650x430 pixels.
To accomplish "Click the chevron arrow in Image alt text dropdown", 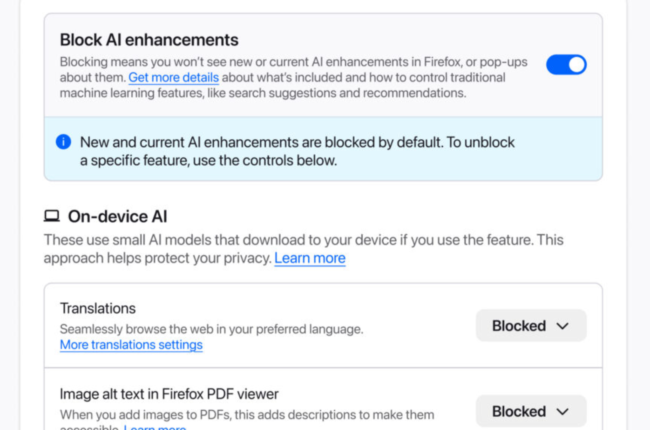I will tap(562, 411).
